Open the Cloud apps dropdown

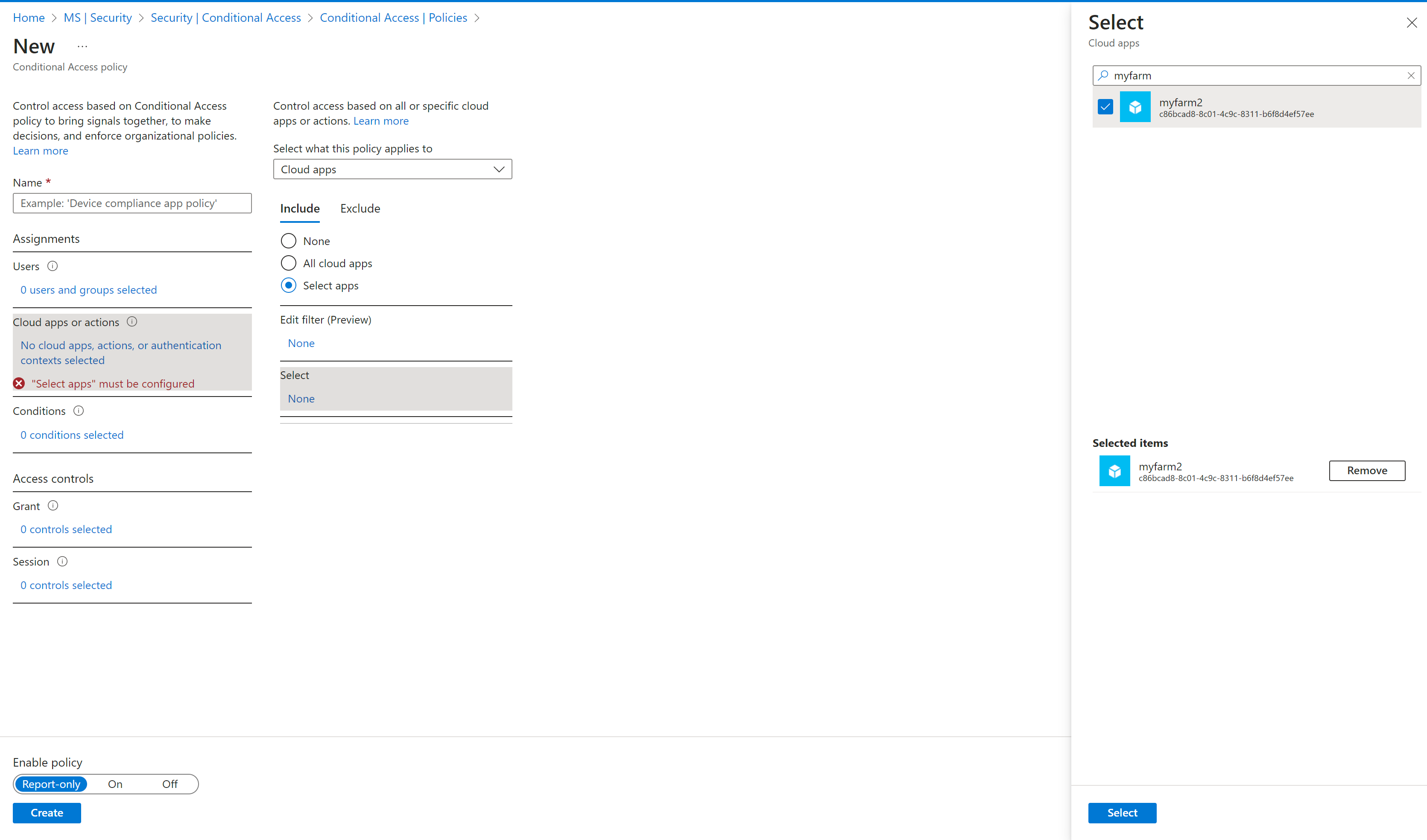[x=392, y=169]
